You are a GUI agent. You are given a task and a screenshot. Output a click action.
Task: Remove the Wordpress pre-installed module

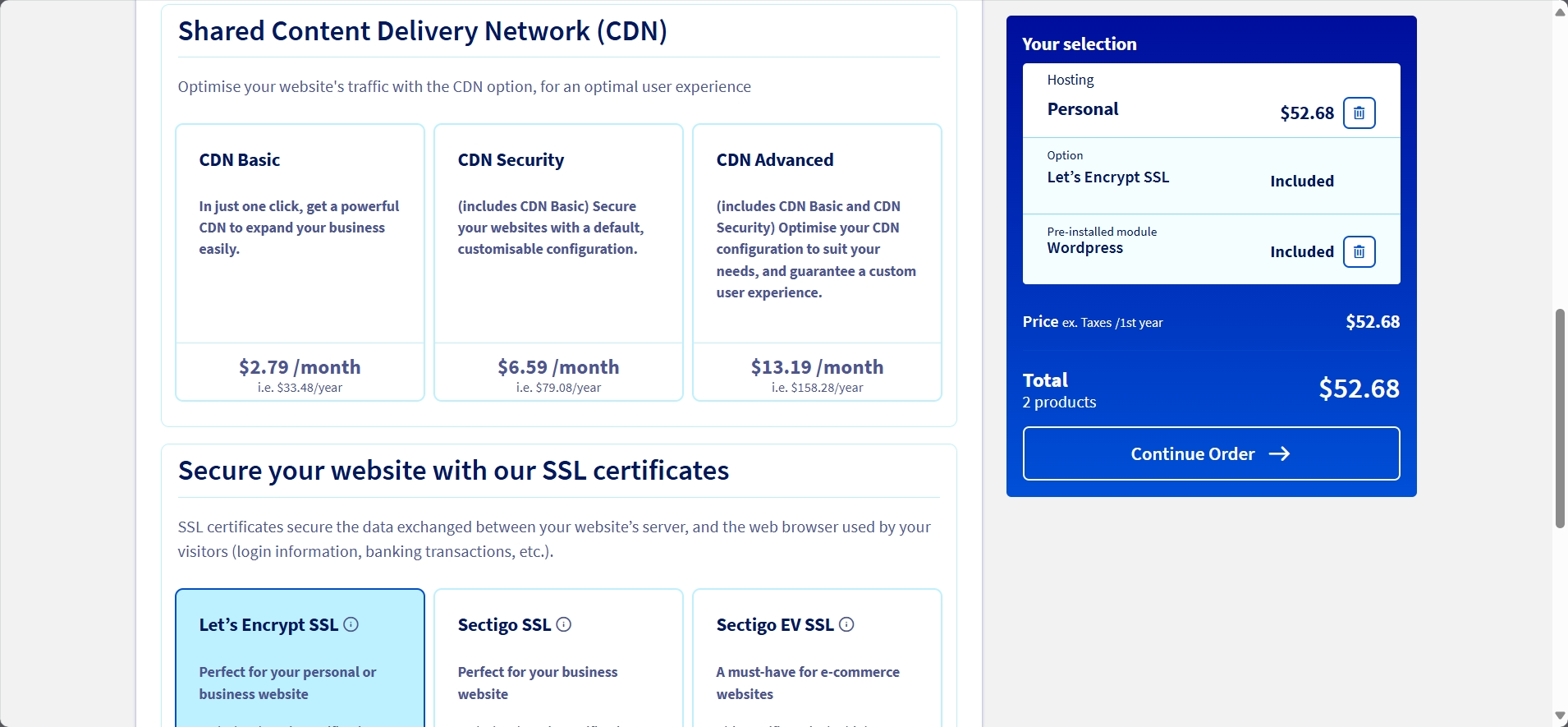click(x=1359, y=252)
